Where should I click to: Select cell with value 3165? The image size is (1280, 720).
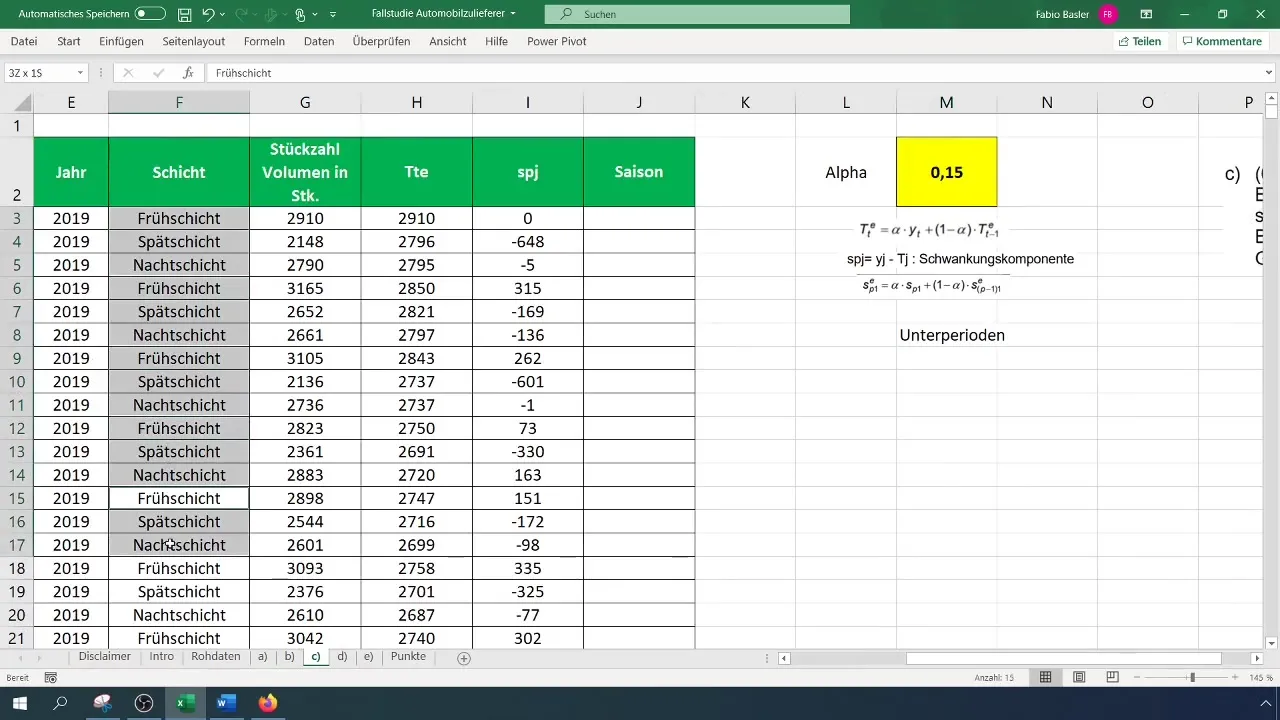click(x=305, y=289)
